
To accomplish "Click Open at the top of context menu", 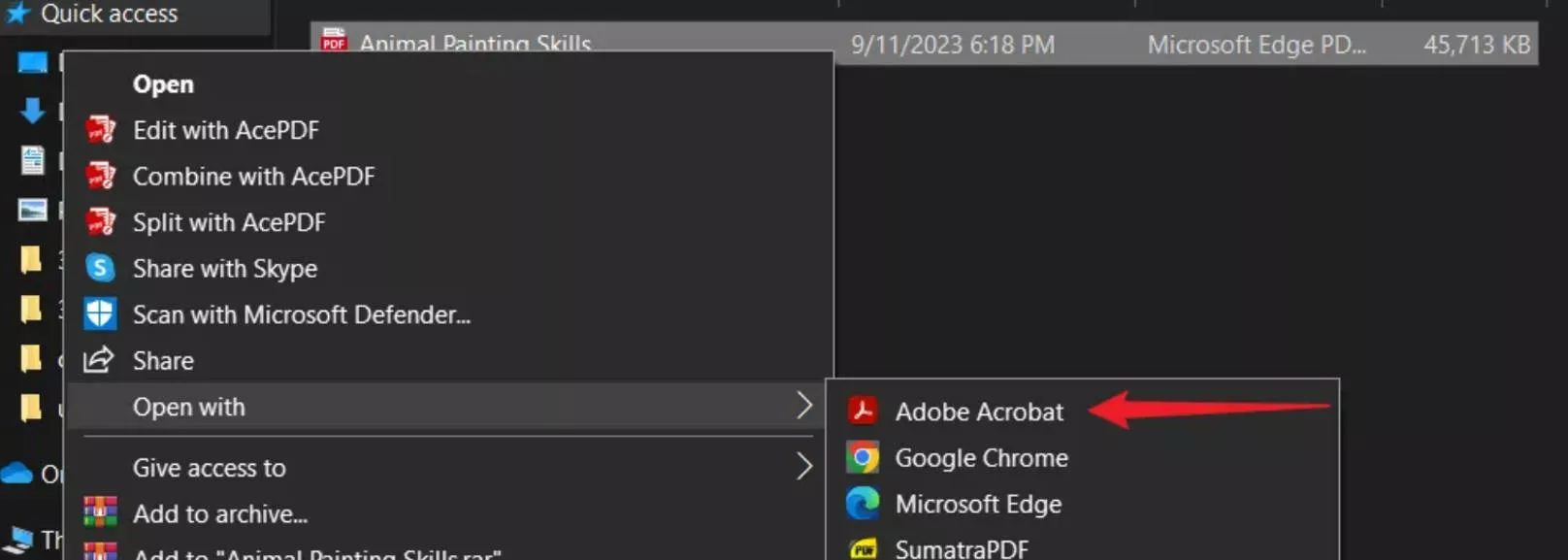I will [163, 83].
